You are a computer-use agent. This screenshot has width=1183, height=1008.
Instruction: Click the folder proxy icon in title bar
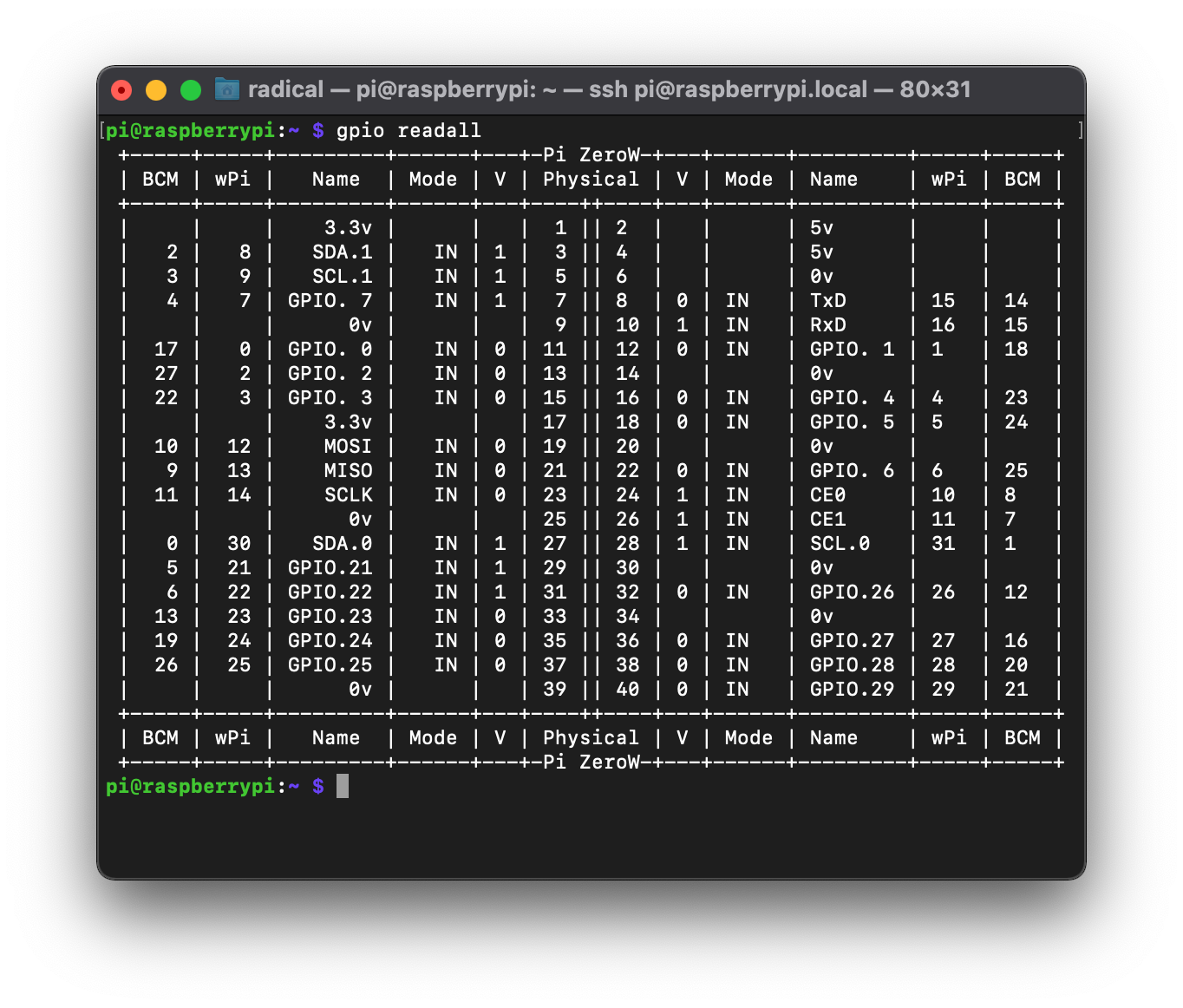click(x=227, y=89)
